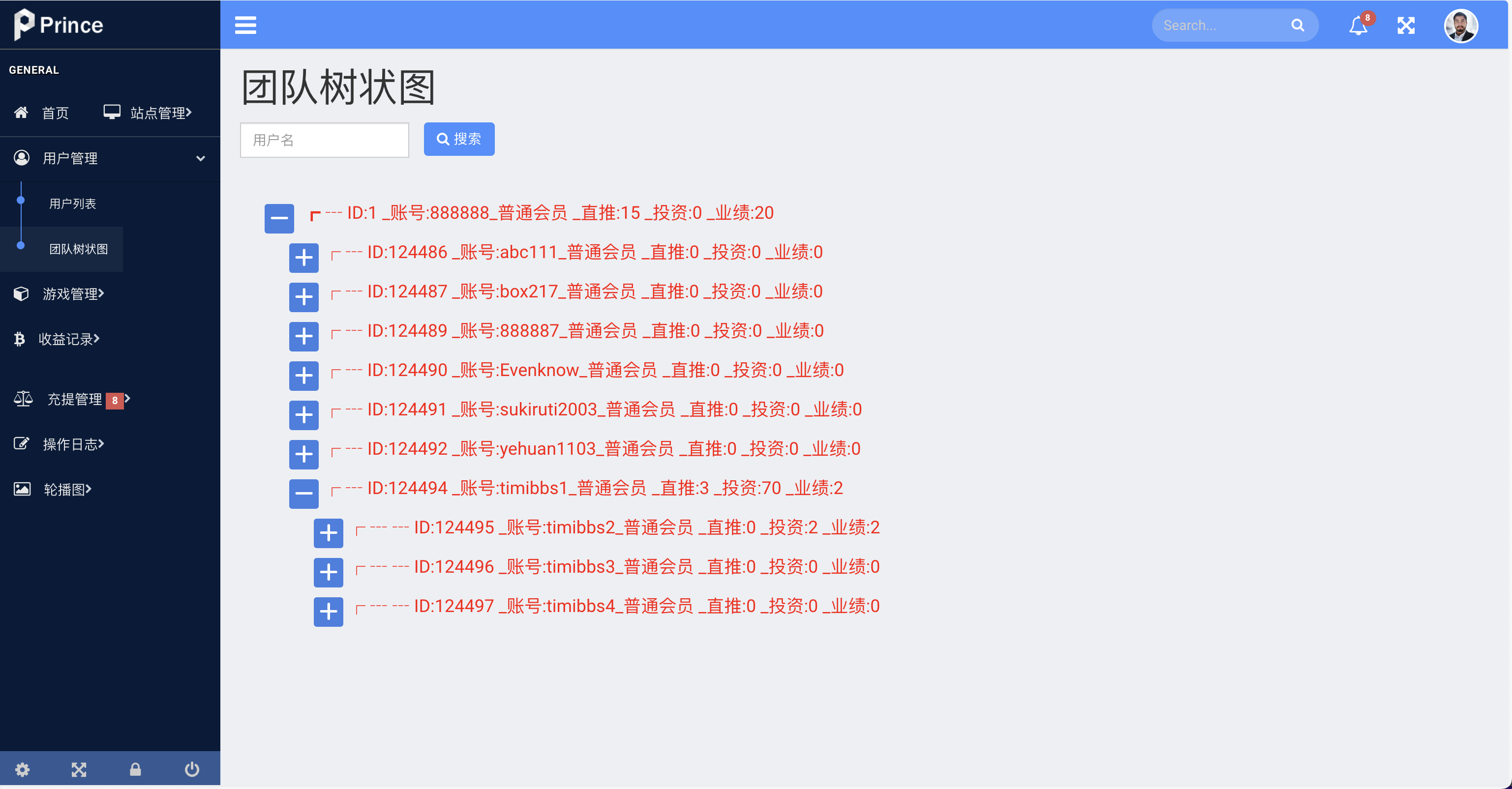Open 游戏管理 via the cube icon
Image resolution: width=1512 pixels, height=789 pixels.
pyautogui.click(x=21, y=294)
